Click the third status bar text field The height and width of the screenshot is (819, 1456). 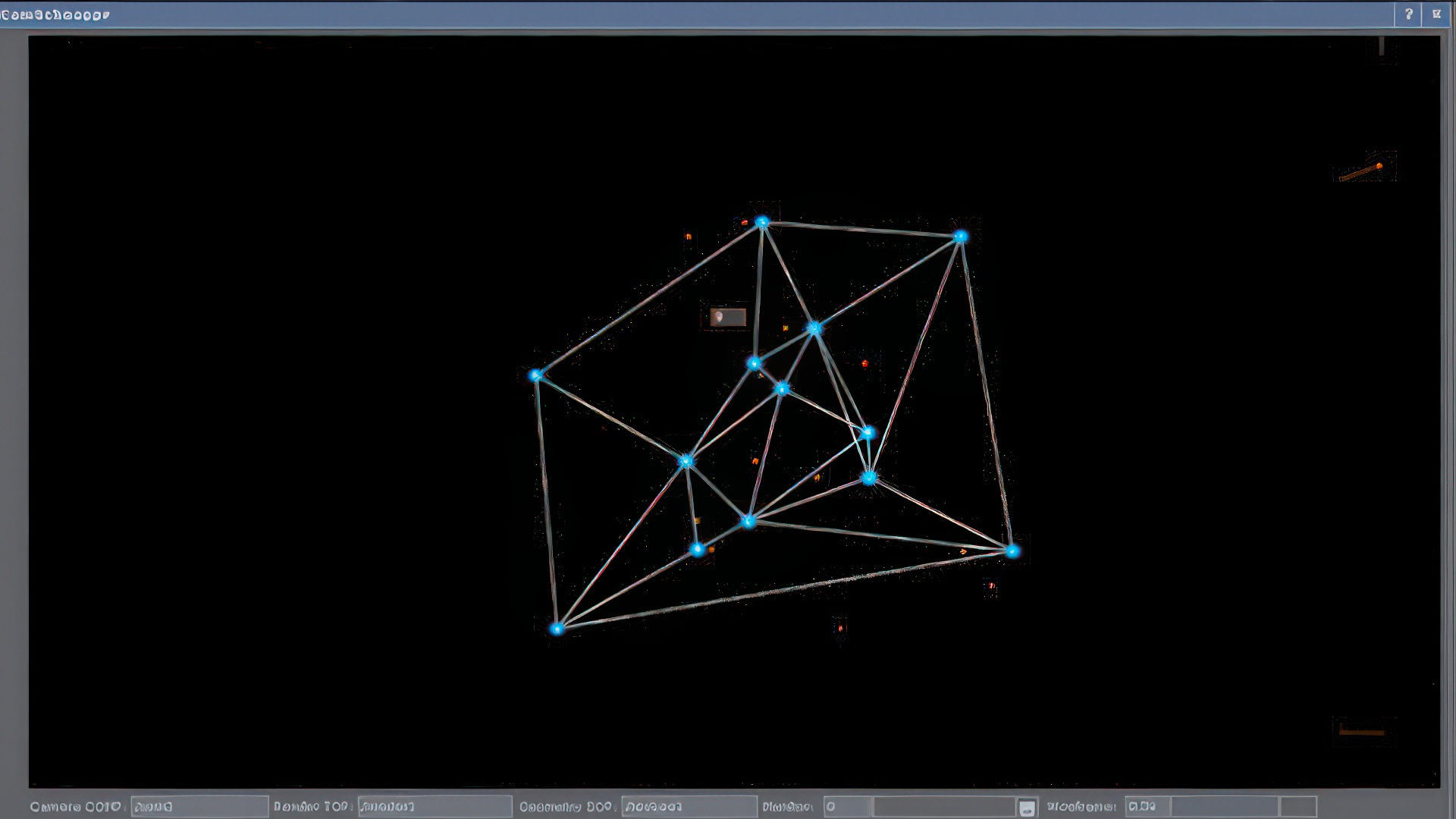[x=689, y=807]
